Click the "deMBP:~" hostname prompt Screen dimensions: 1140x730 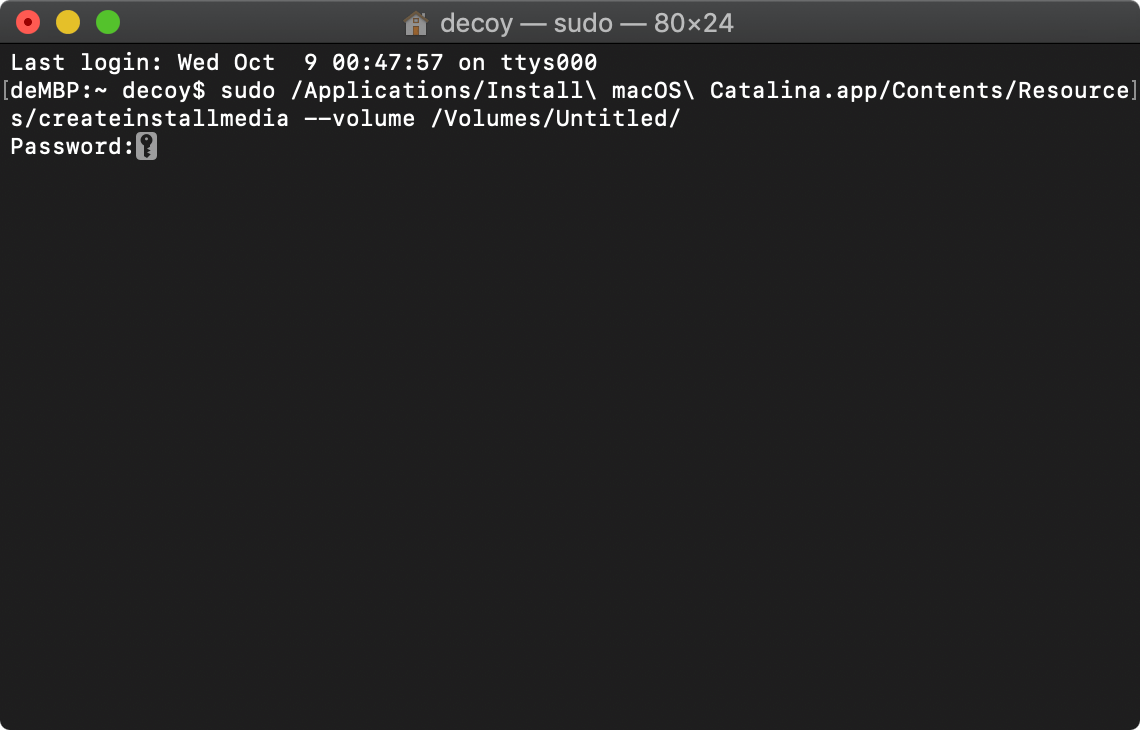(x=59, y=91)
